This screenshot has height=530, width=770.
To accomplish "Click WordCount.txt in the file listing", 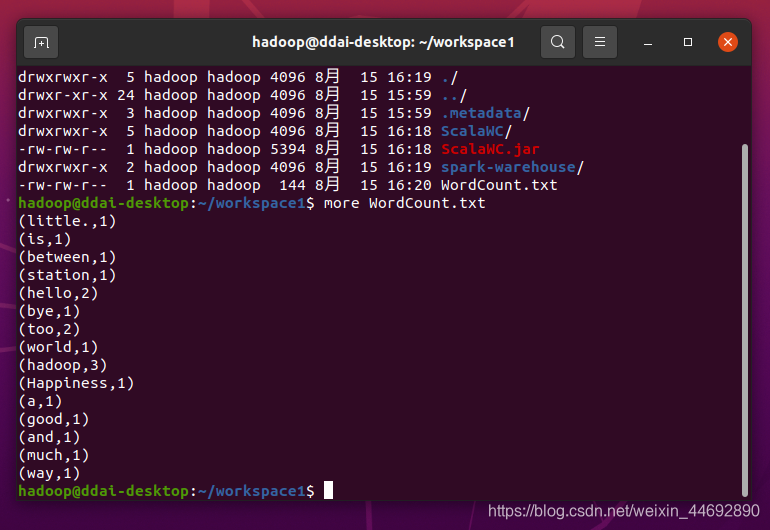I will tap(499, 185).
